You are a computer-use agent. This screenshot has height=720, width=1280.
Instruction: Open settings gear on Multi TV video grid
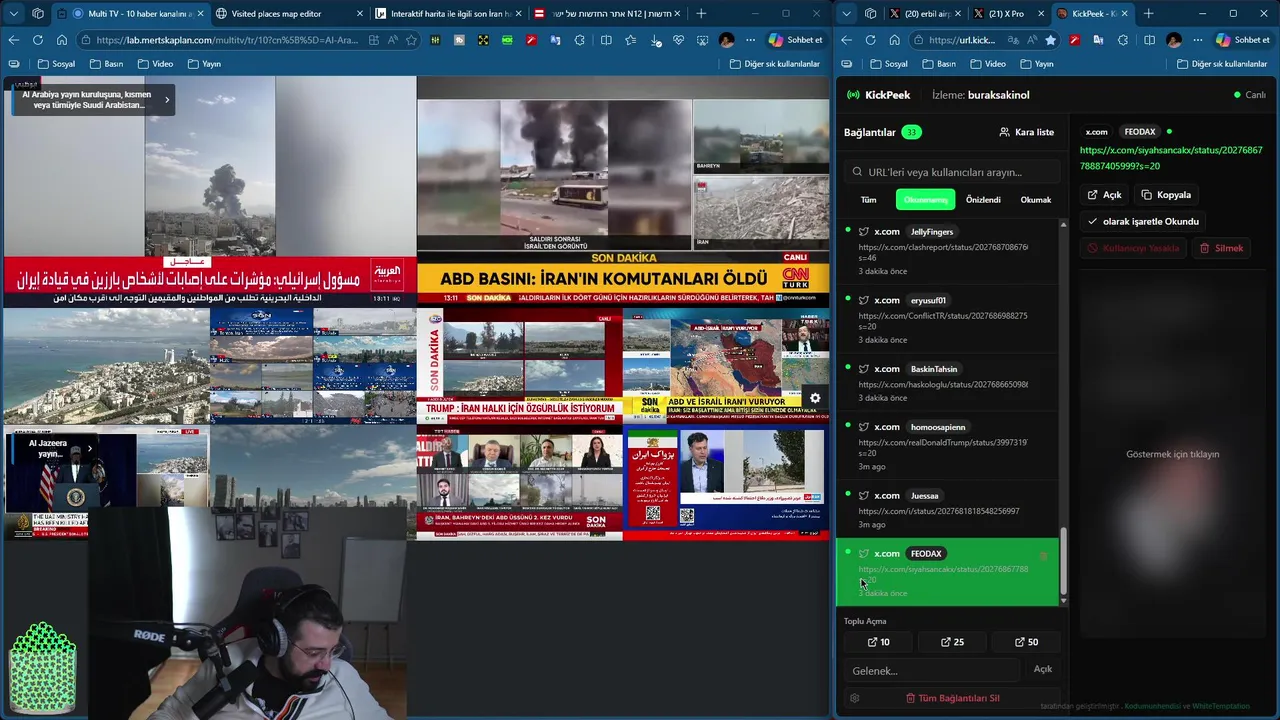tap(815, 398)
